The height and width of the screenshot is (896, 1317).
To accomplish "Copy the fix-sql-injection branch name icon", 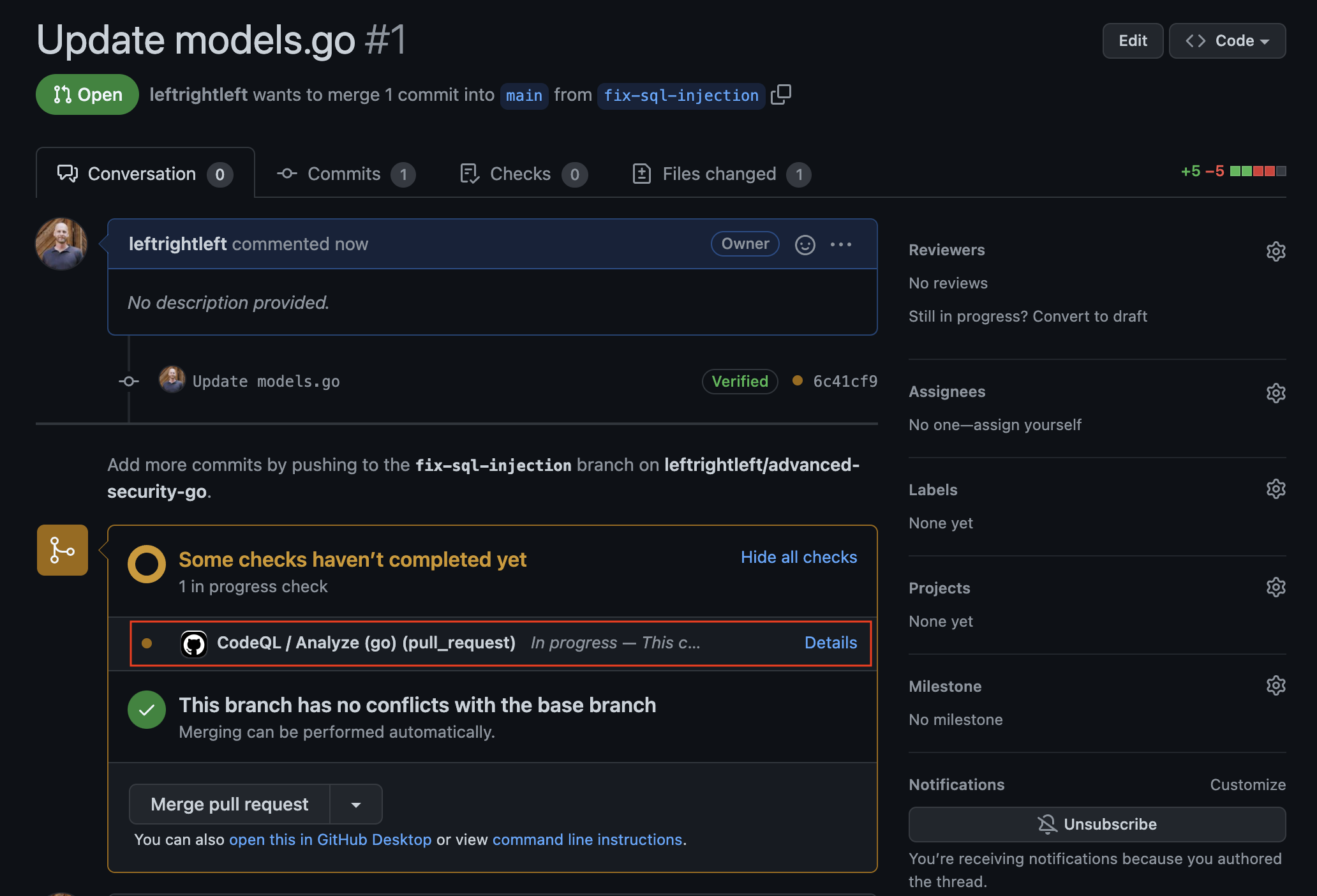I will click(x=780, y=94).
